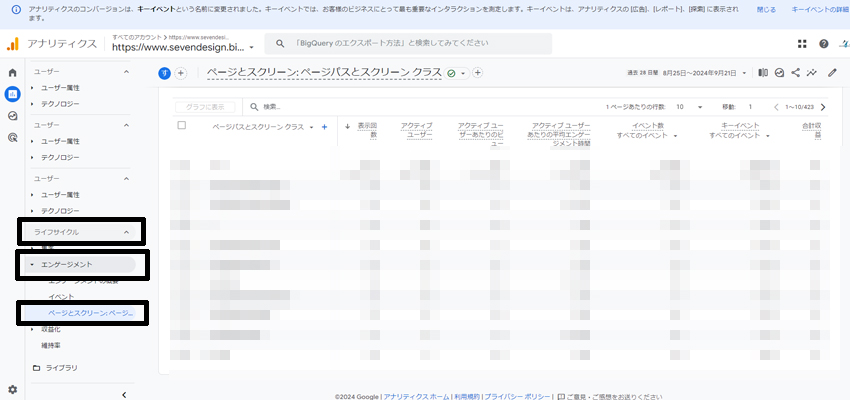Click the 表示回数 column header
This screenshot has height=400, width=850.
click(x=366, y=130)
